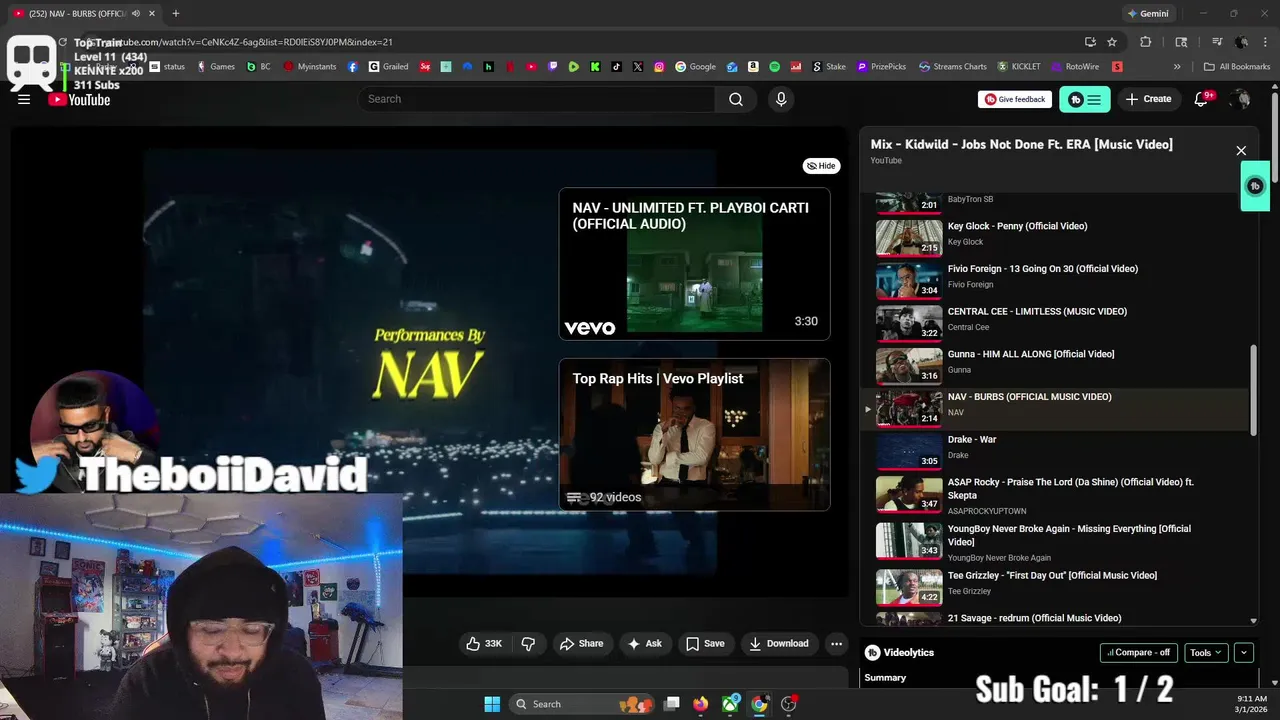This screenshot has height=720, width=1280.
Task: Save the video to a playlist
Action: tap(705, 644)
